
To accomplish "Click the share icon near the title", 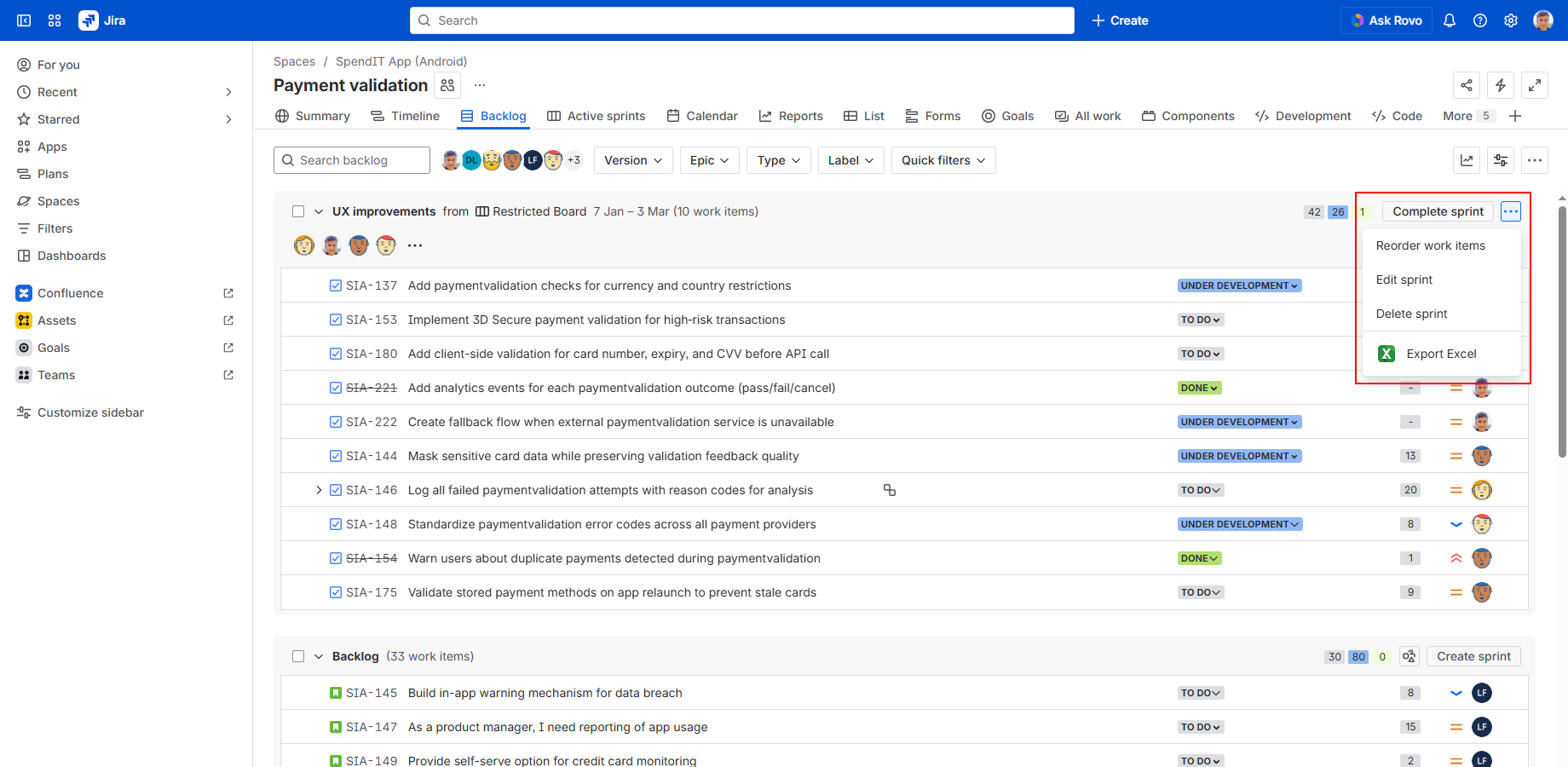I will [x=1467, y=85].
